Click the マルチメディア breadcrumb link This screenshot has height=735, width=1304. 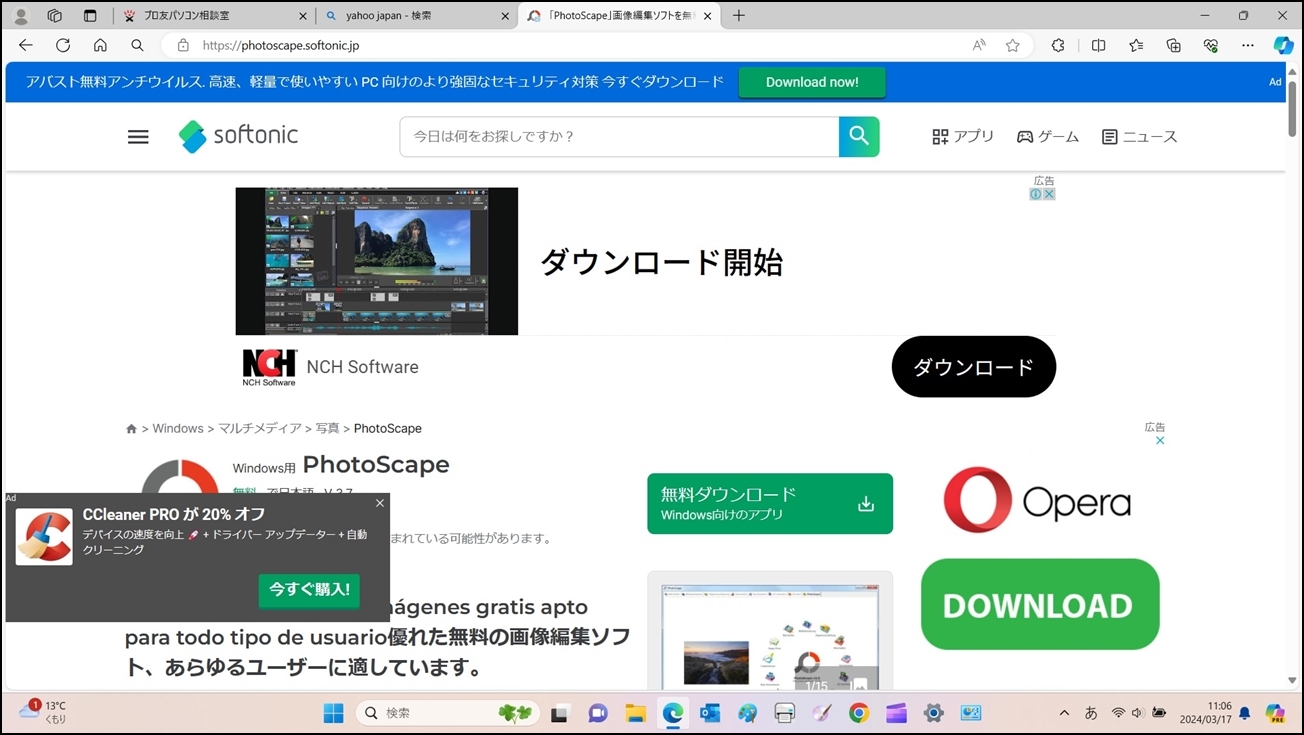point(260,428)
